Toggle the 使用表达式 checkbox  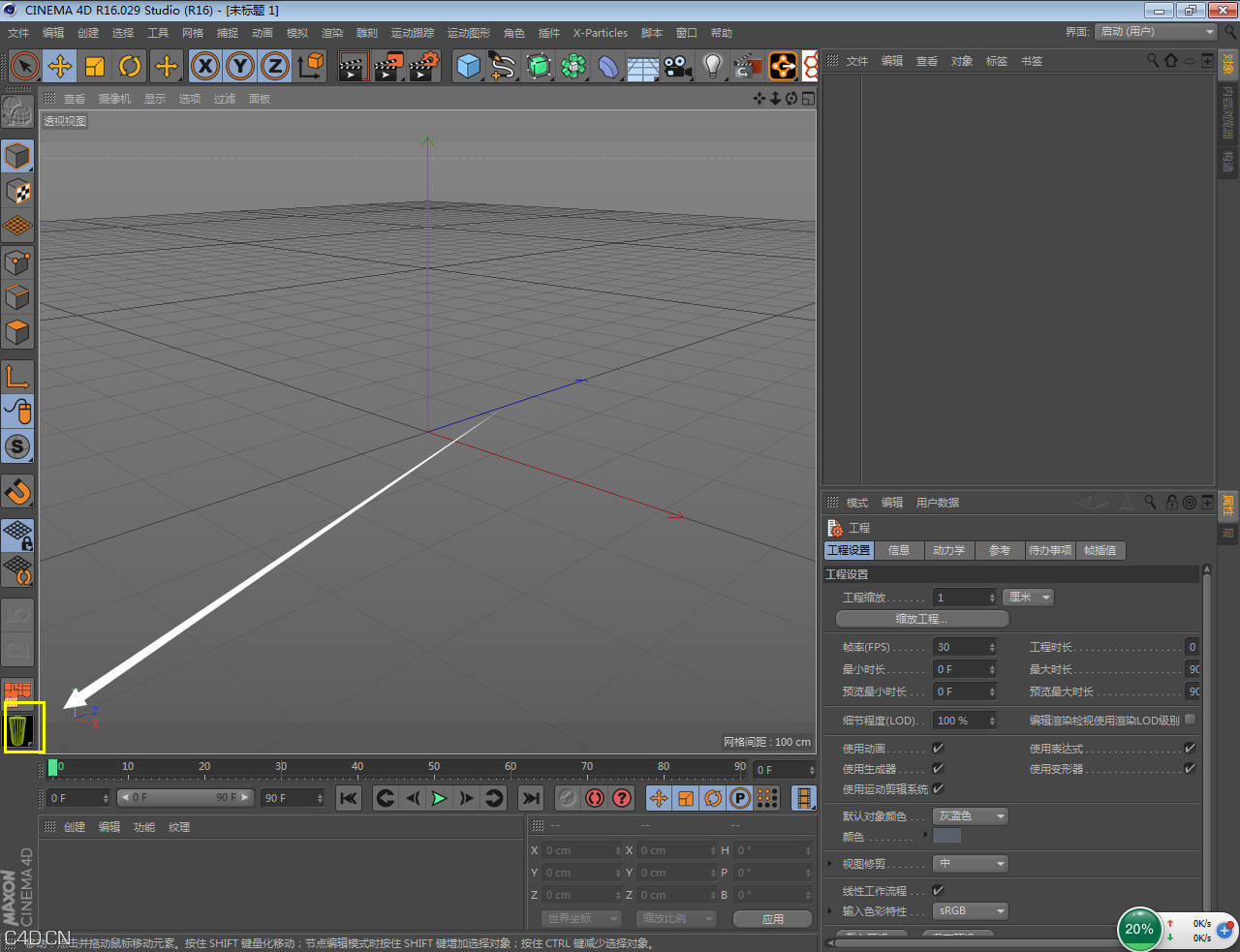[1190, 749]
